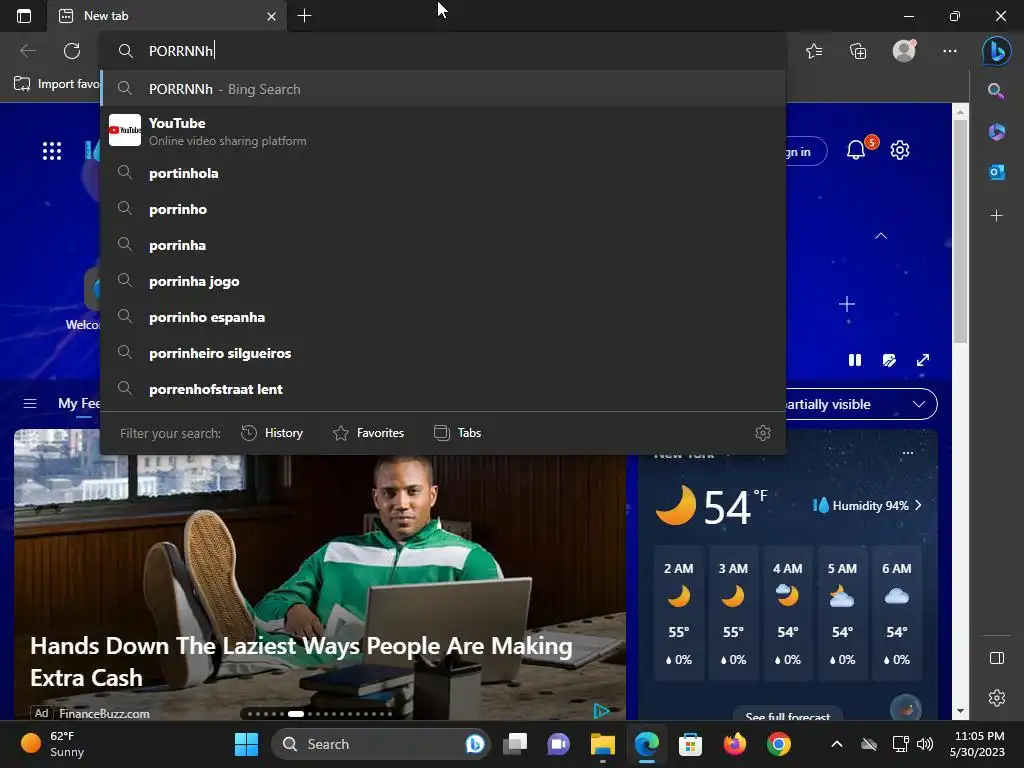This screenshot has width=1024, height=768.
Task: Open Windows Start menu
Action: pos(246,744)
